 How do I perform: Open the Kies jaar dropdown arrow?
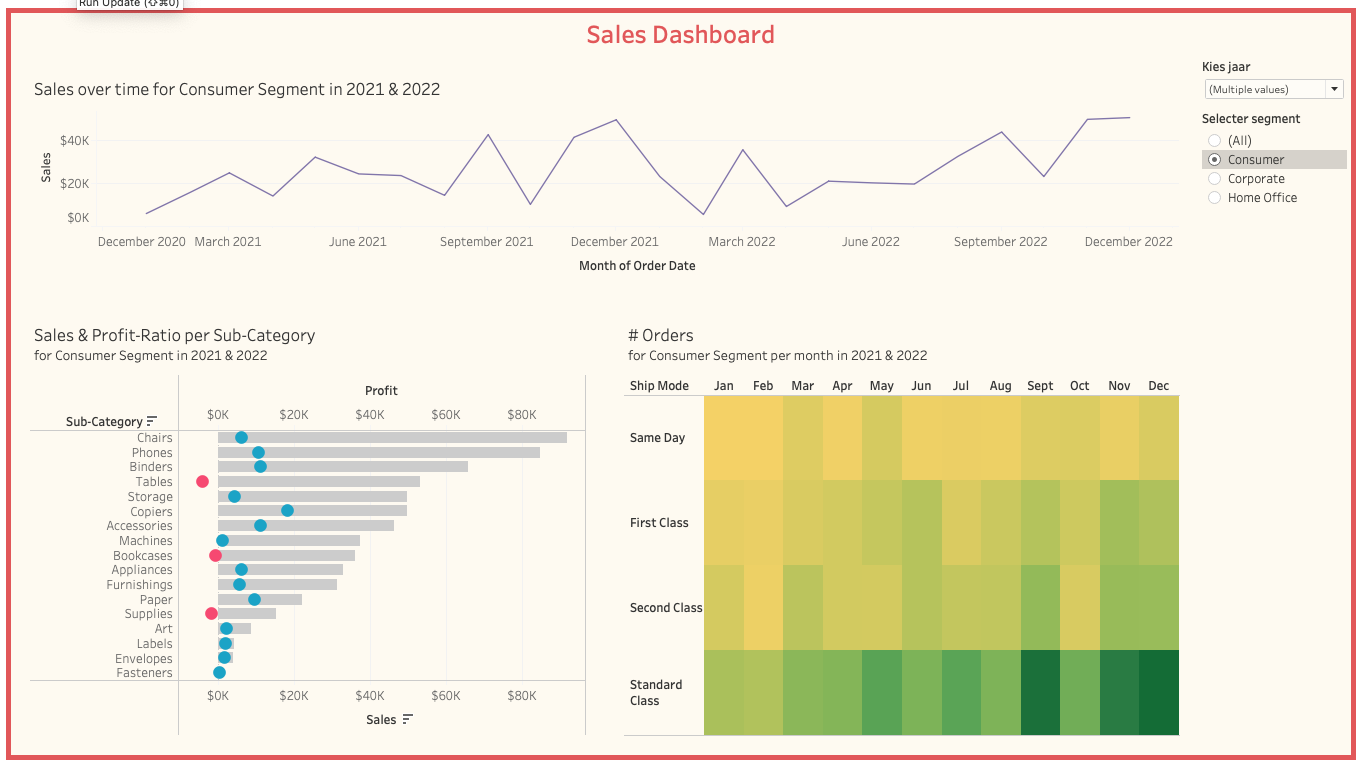pos(1334,90)
